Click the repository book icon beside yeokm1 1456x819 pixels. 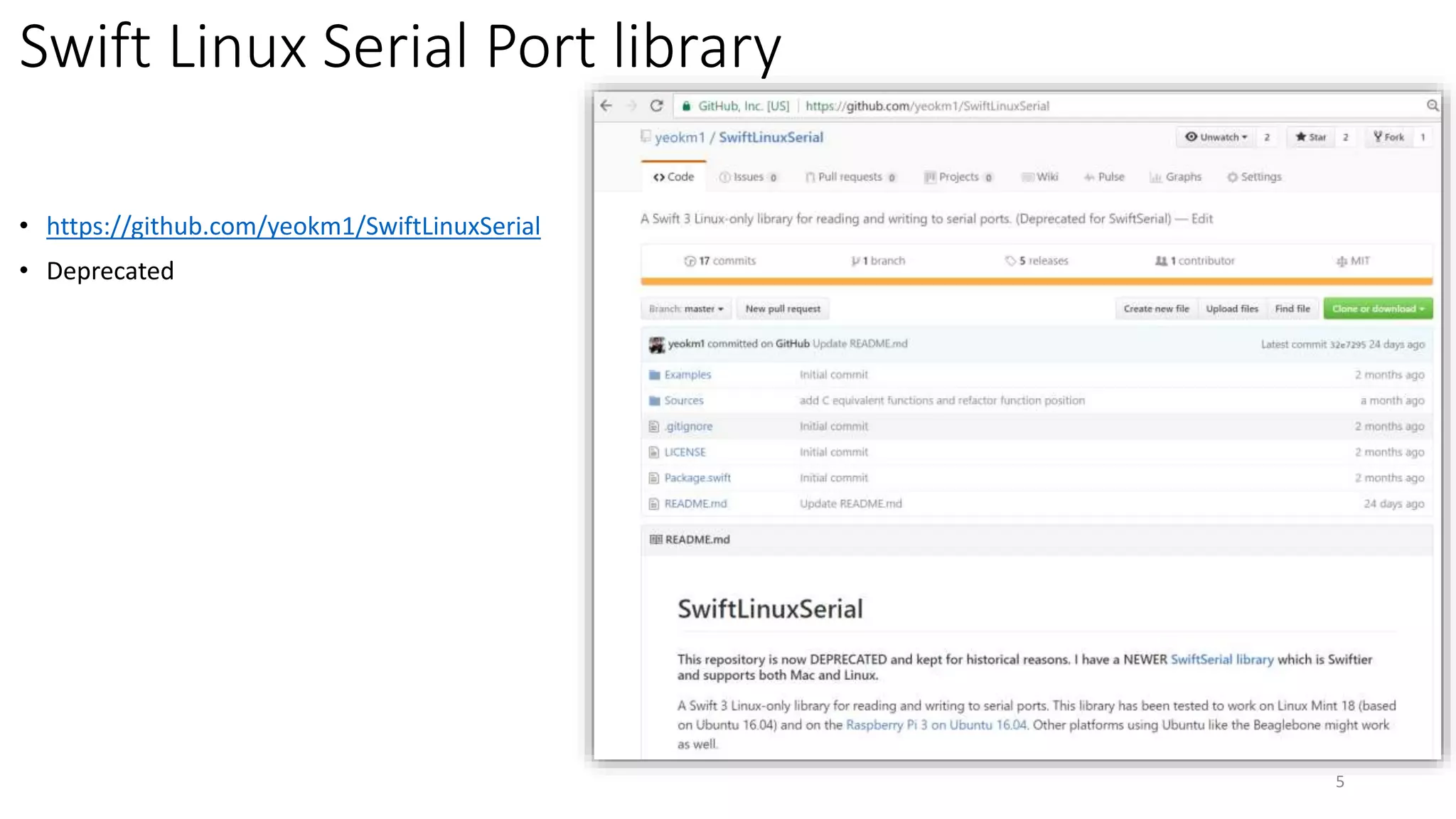click(646, 136)
